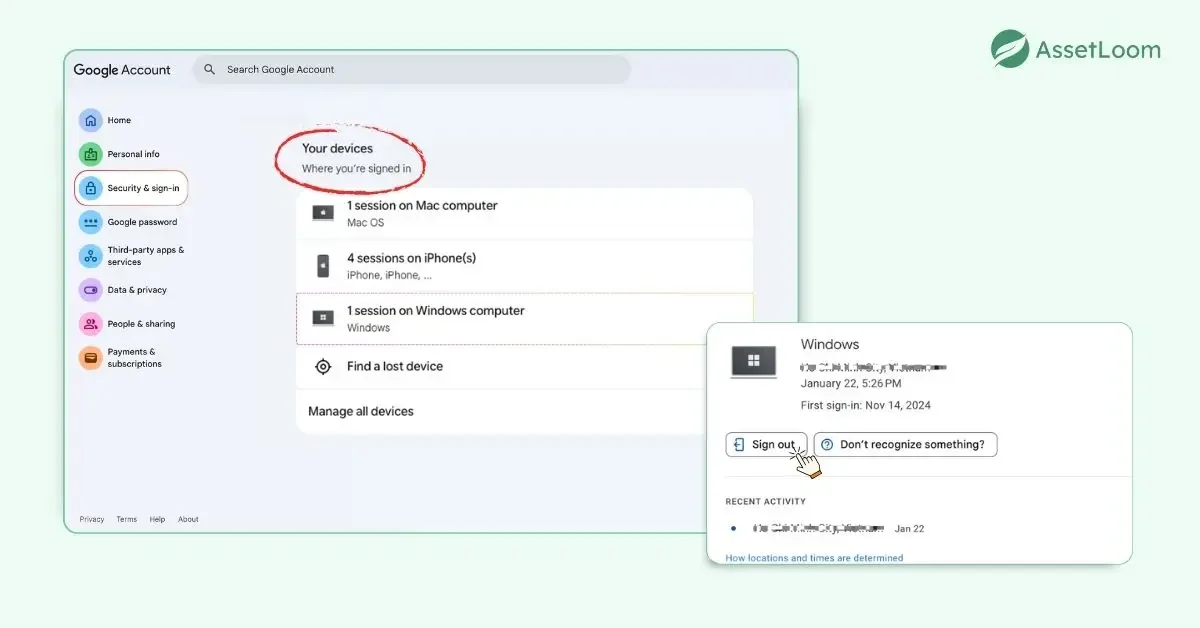Viewport: 1200px width, 628px height.
Task: Click Third-party apps & services icon
Action: [91, 256]
